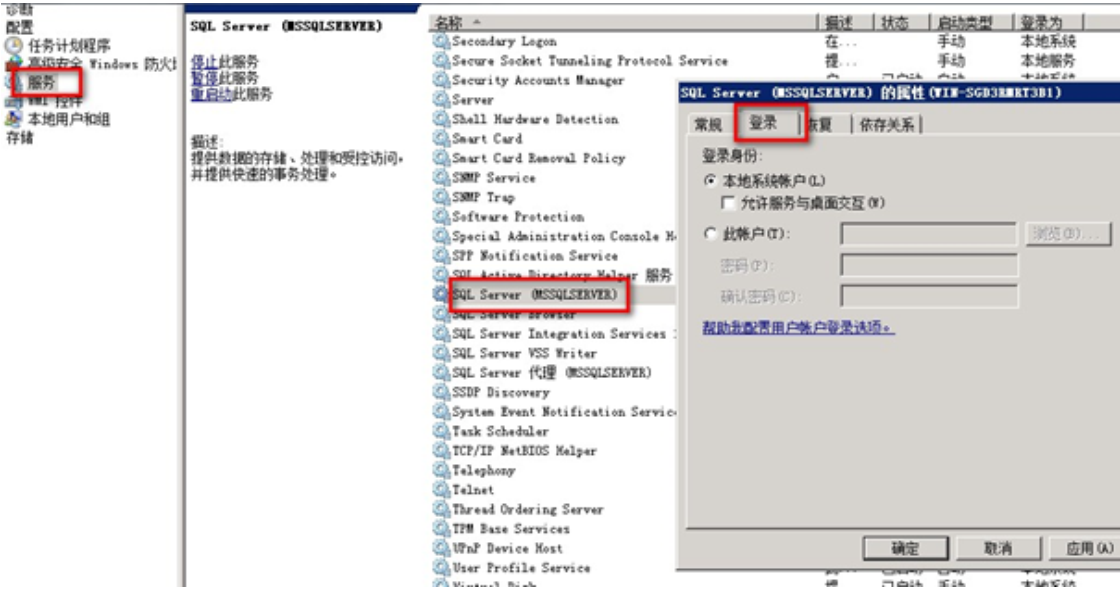Select the Security Accounts Manager service icon

point(441,80)
